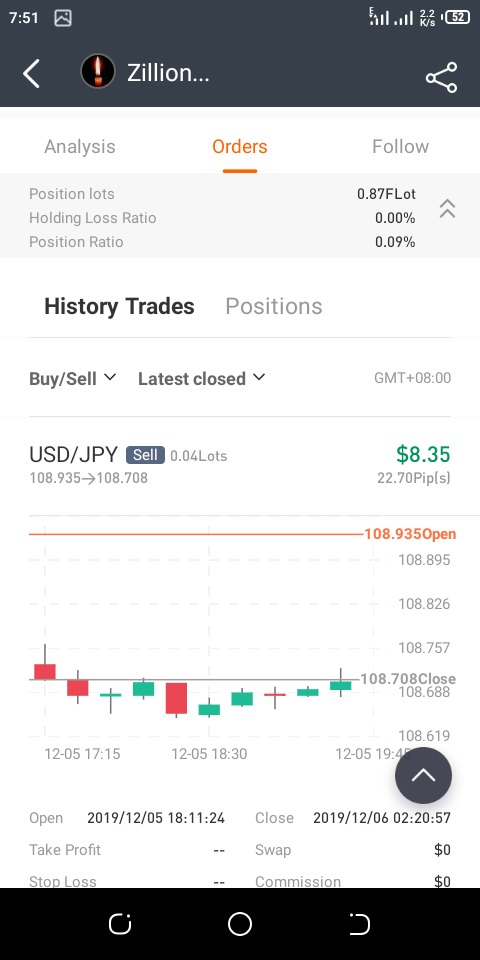480x960 pixels.
Task: Tap image notification icon in status bar
Action: pos(63,18)
